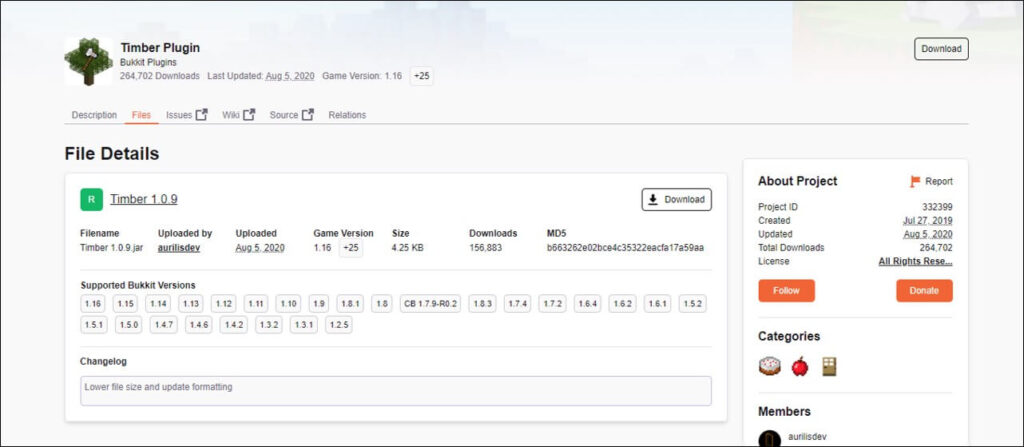Open the Wiki tab
This screenshot has height=447, width=1024.
231,115
